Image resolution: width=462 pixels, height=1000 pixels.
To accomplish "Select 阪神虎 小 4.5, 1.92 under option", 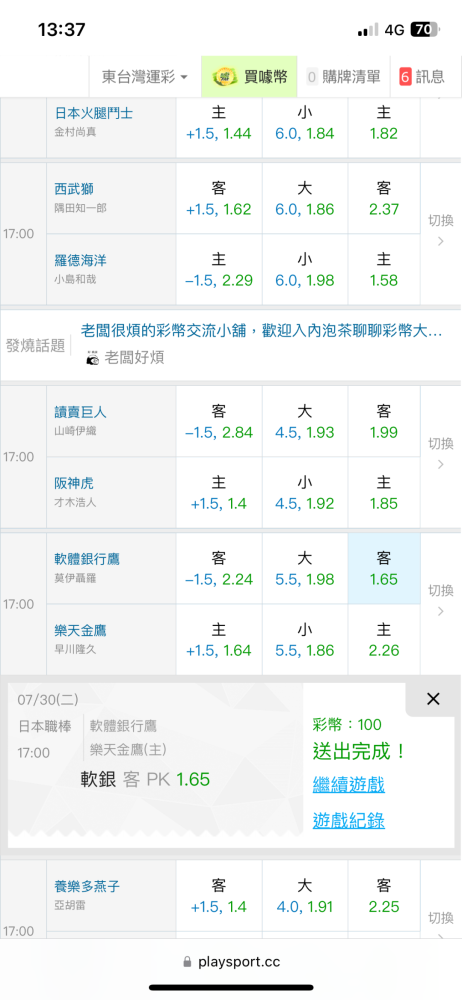I will 305,492.
